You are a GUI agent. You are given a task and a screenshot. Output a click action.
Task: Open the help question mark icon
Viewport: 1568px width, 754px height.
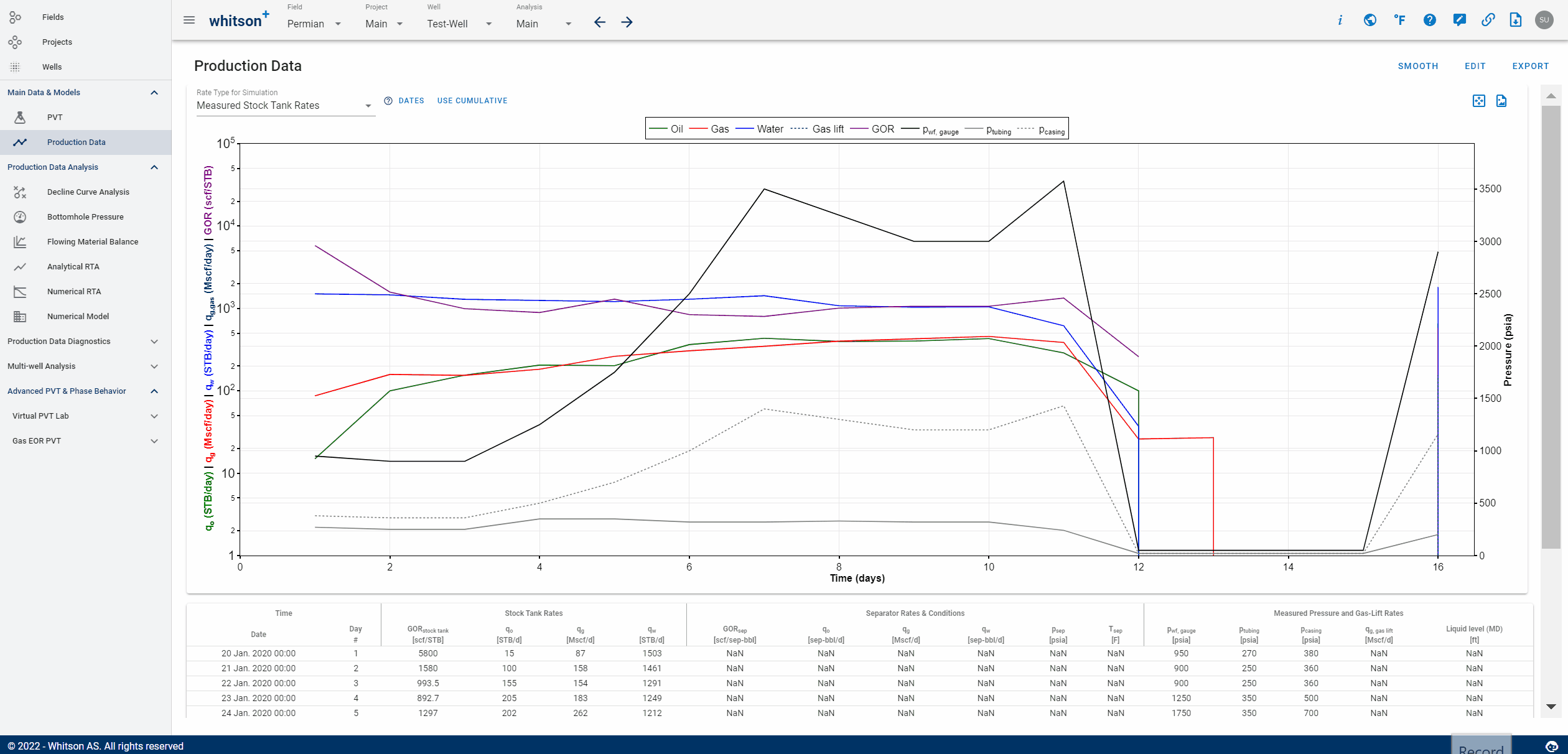(1430, 20)
